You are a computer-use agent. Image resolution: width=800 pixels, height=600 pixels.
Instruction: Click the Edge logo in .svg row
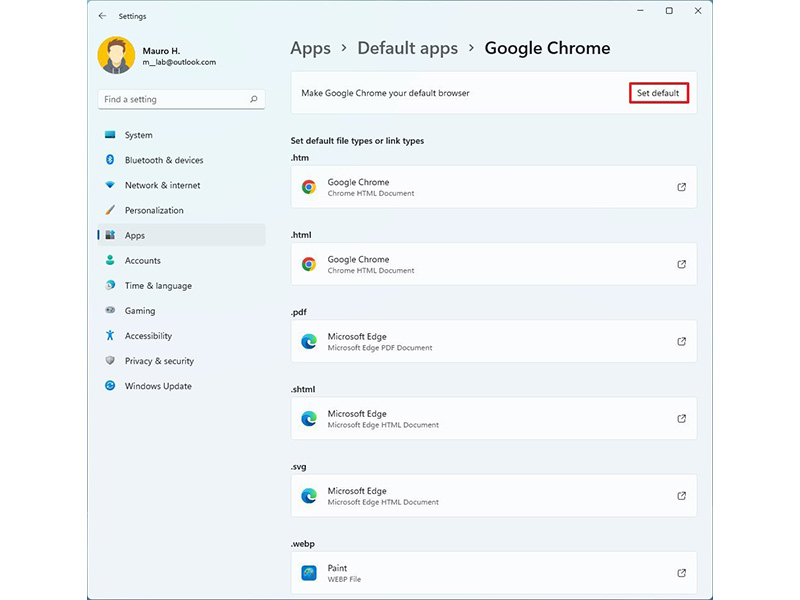pyautogui.click(x=309, y=495)
